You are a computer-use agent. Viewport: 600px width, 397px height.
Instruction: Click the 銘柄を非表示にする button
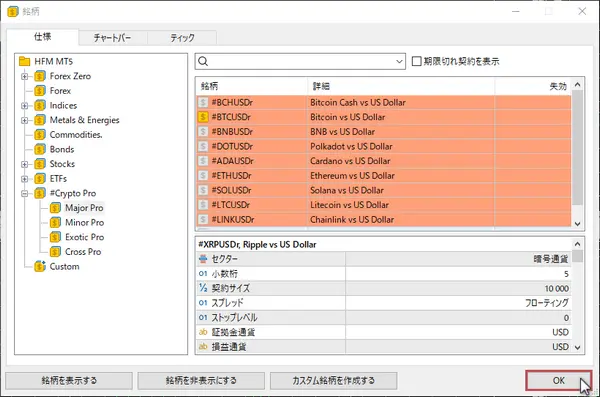pos(201,381)
